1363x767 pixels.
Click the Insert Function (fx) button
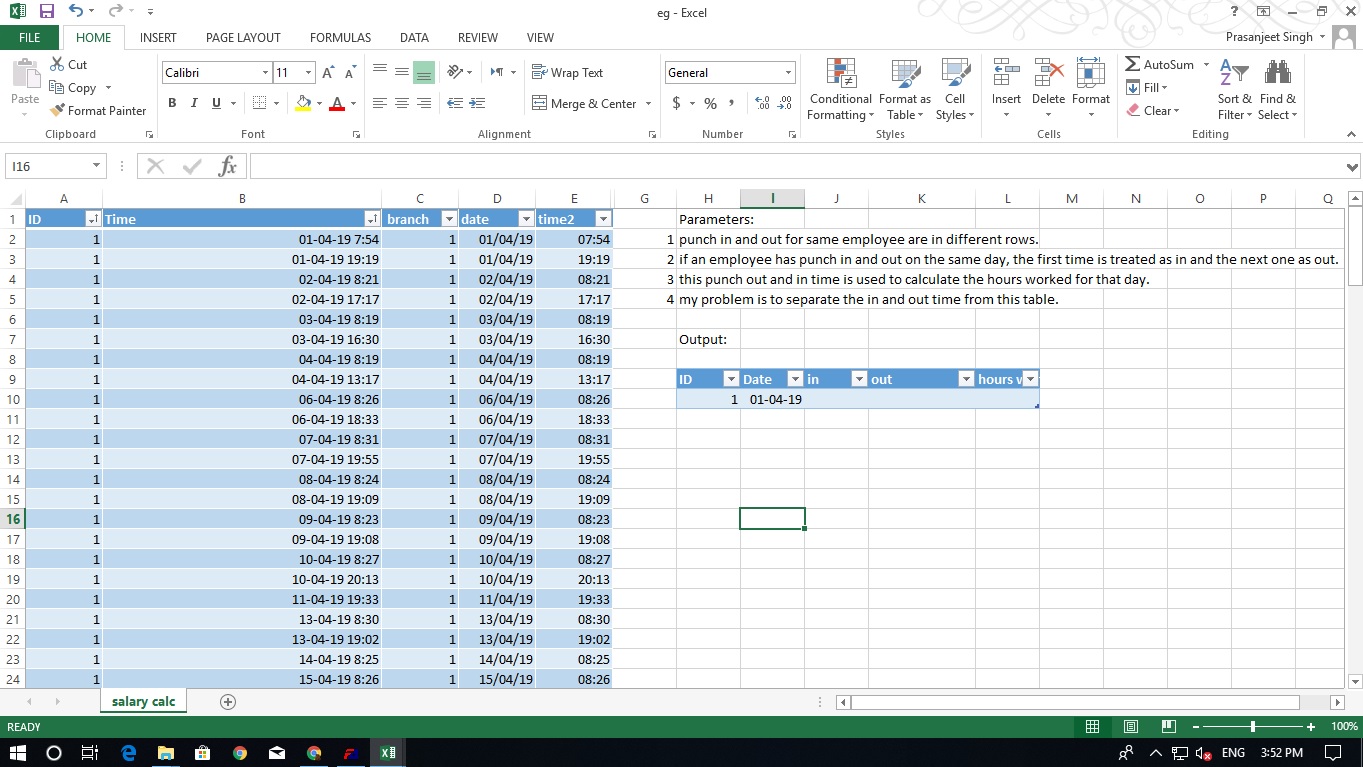tap(227, 165)
